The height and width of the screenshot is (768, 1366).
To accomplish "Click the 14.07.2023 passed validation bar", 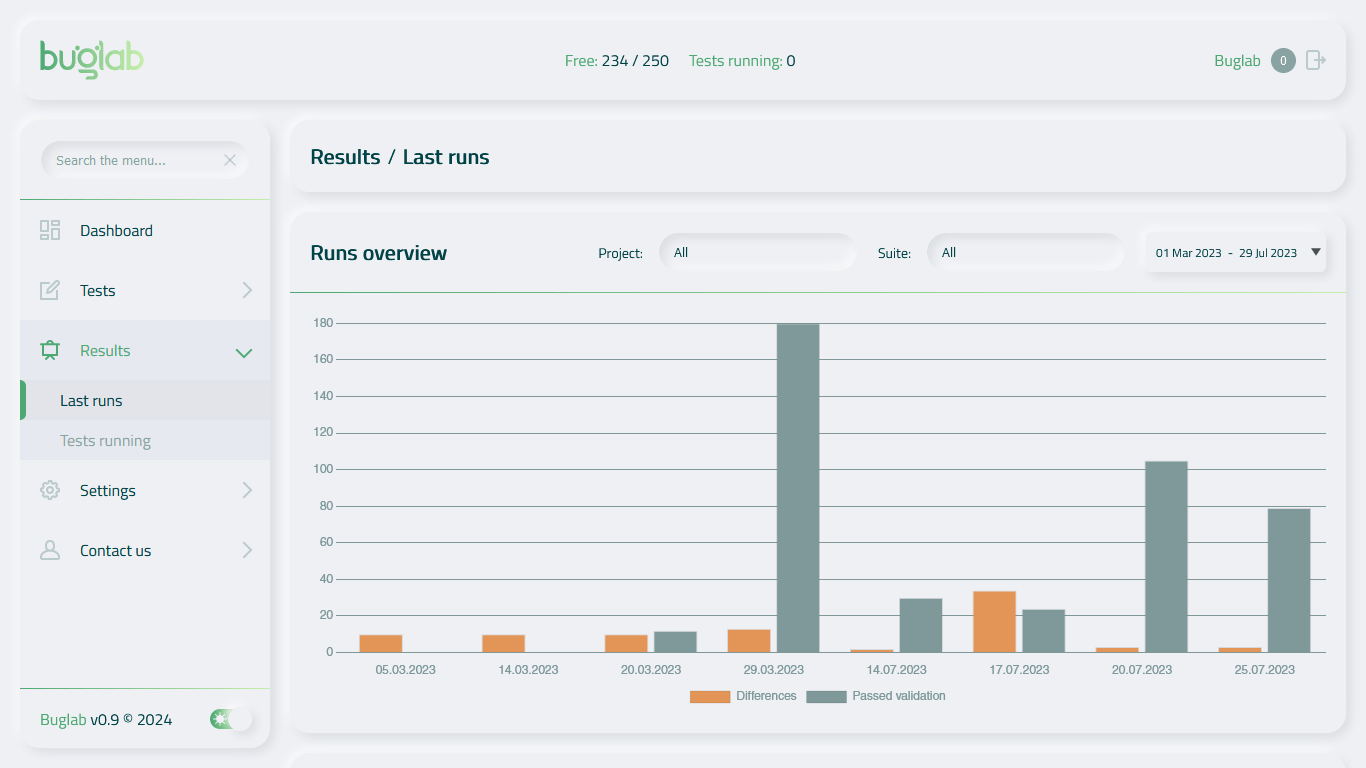I will point(921,626).
